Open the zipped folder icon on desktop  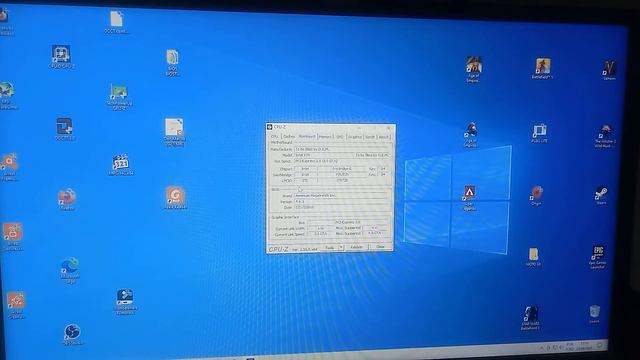pos(172,62)
